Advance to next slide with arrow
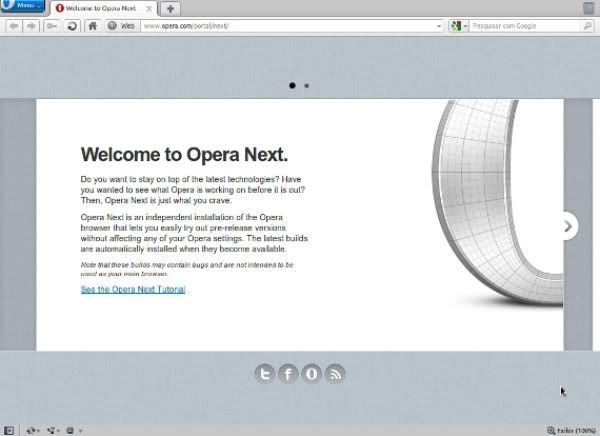Screen dimensions: 600x436 [569, 226]
